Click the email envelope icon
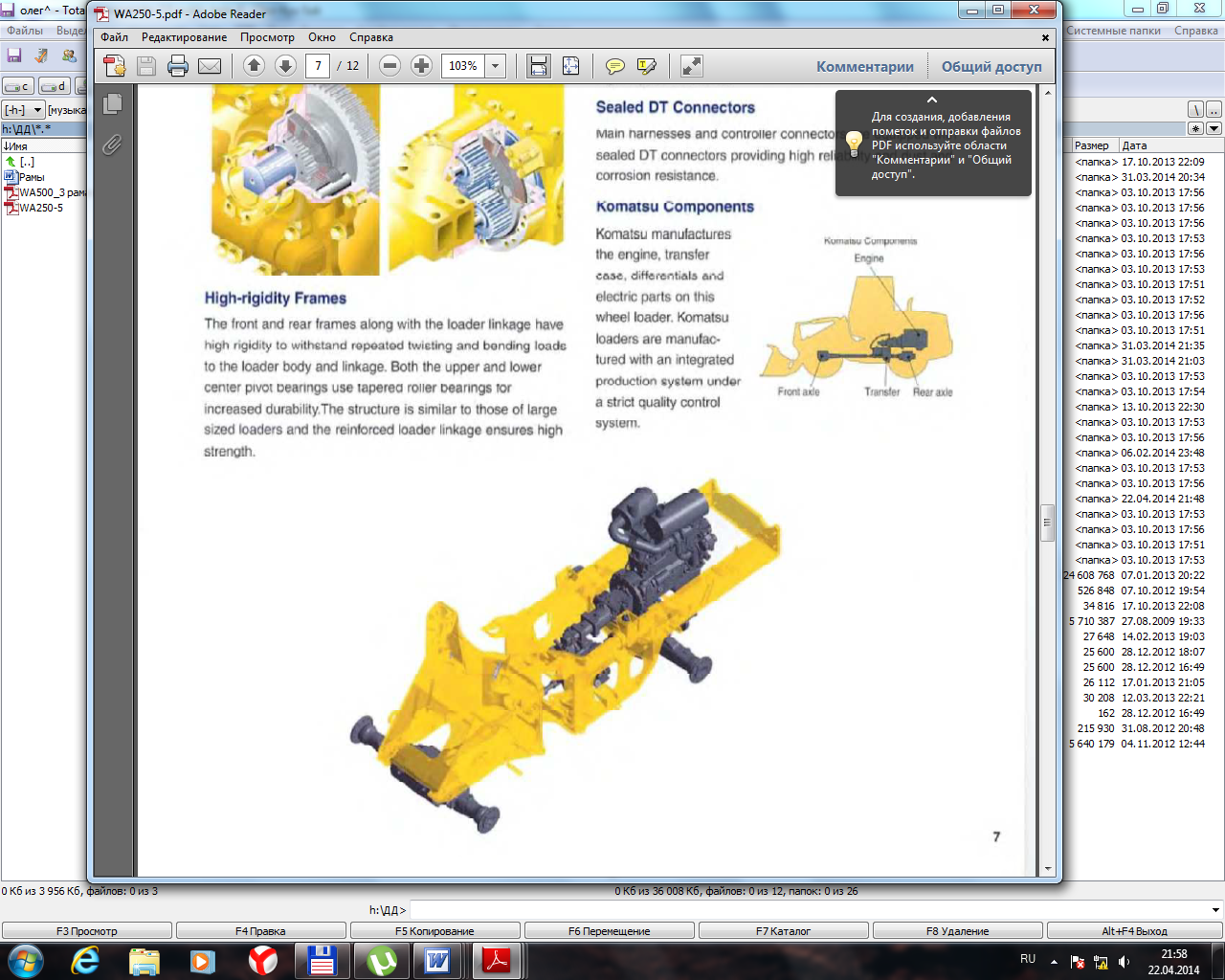 [210, 66]
